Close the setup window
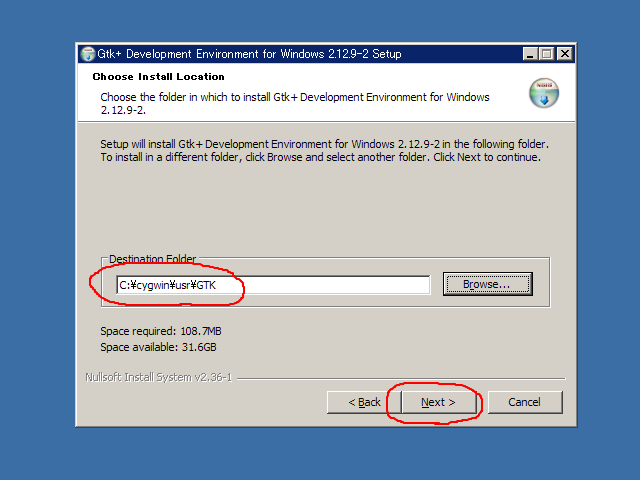Screen dimensions: 640x480 point(565,54)
